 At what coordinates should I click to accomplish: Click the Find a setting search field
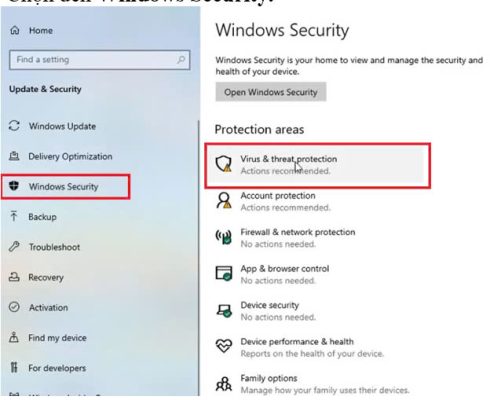coord(100,60)
